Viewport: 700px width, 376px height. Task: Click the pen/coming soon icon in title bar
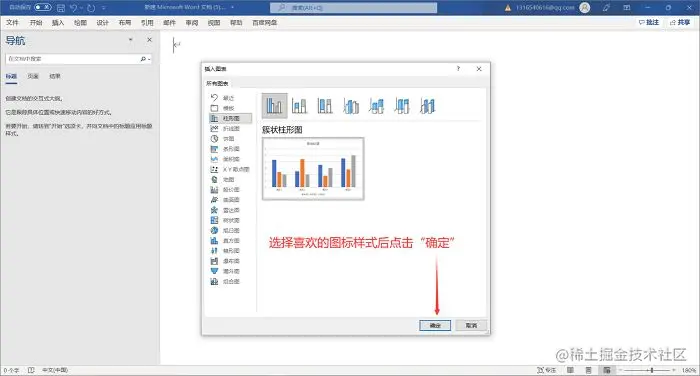coord(606,8)
